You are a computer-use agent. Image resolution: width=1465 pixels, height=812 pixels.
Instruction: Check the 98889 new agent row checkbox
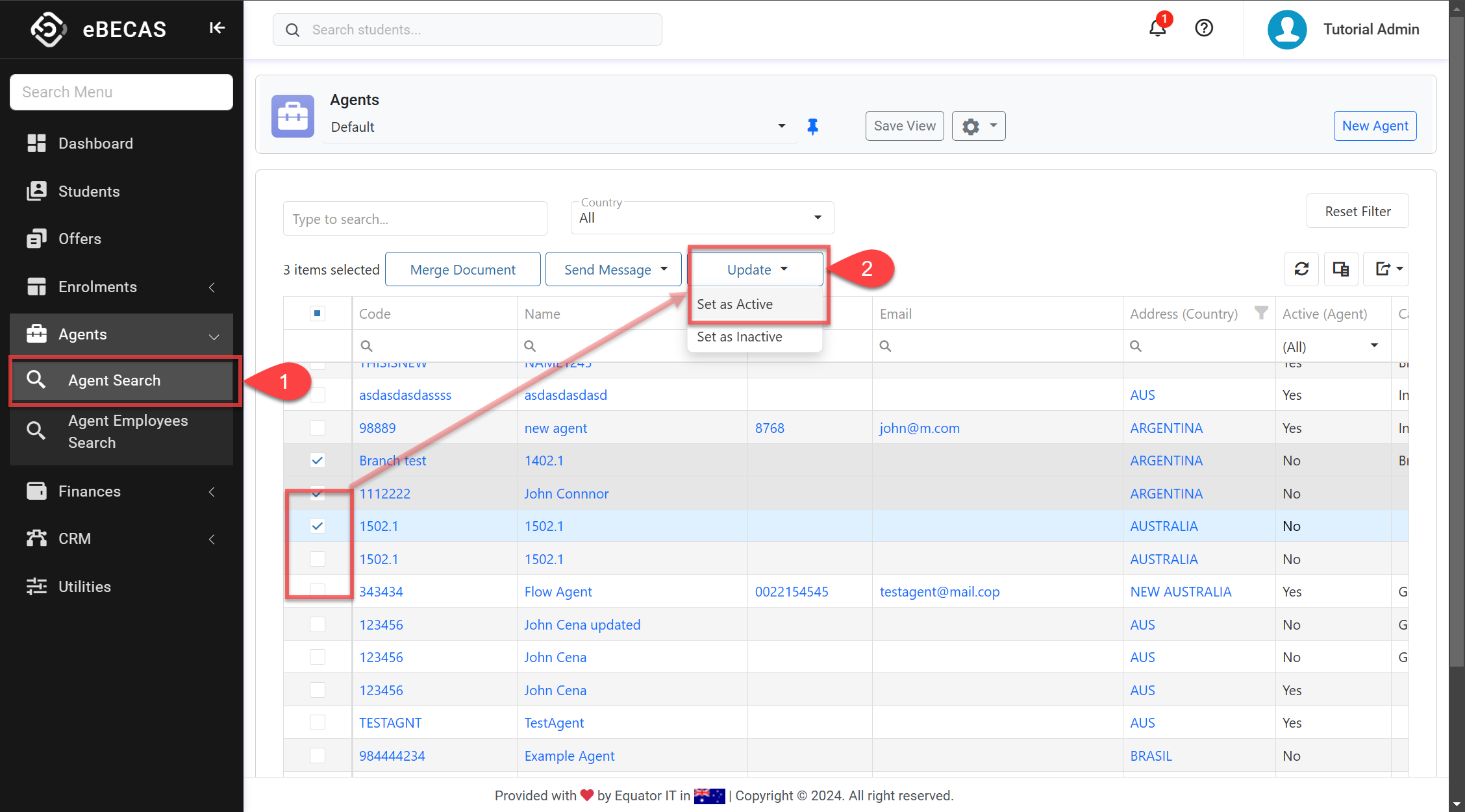pyautogui.click(x=318, y=428)
